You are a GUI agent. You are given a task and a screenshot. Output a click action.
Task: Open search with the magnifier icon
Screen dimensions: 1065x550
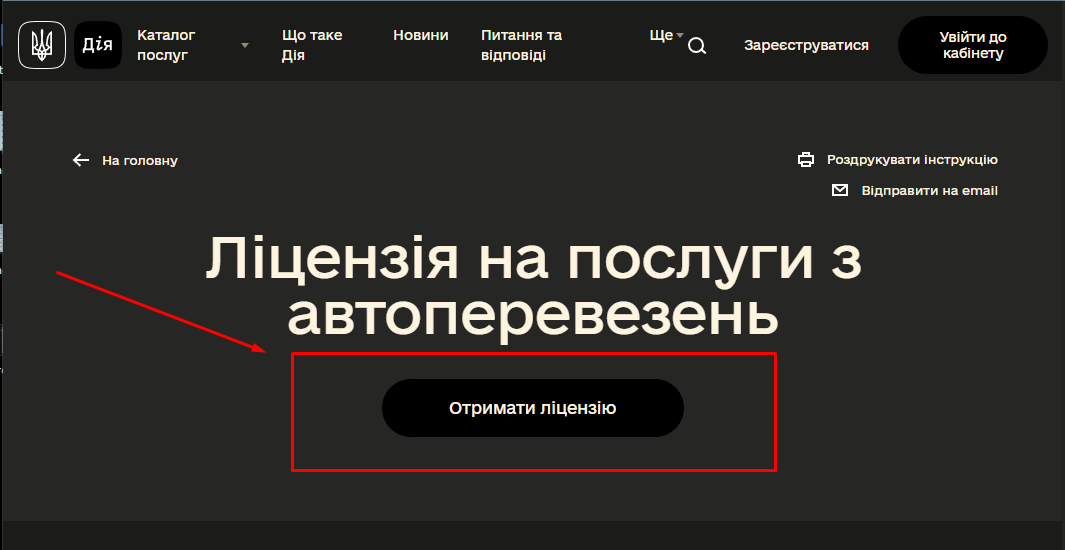(697, 46)
